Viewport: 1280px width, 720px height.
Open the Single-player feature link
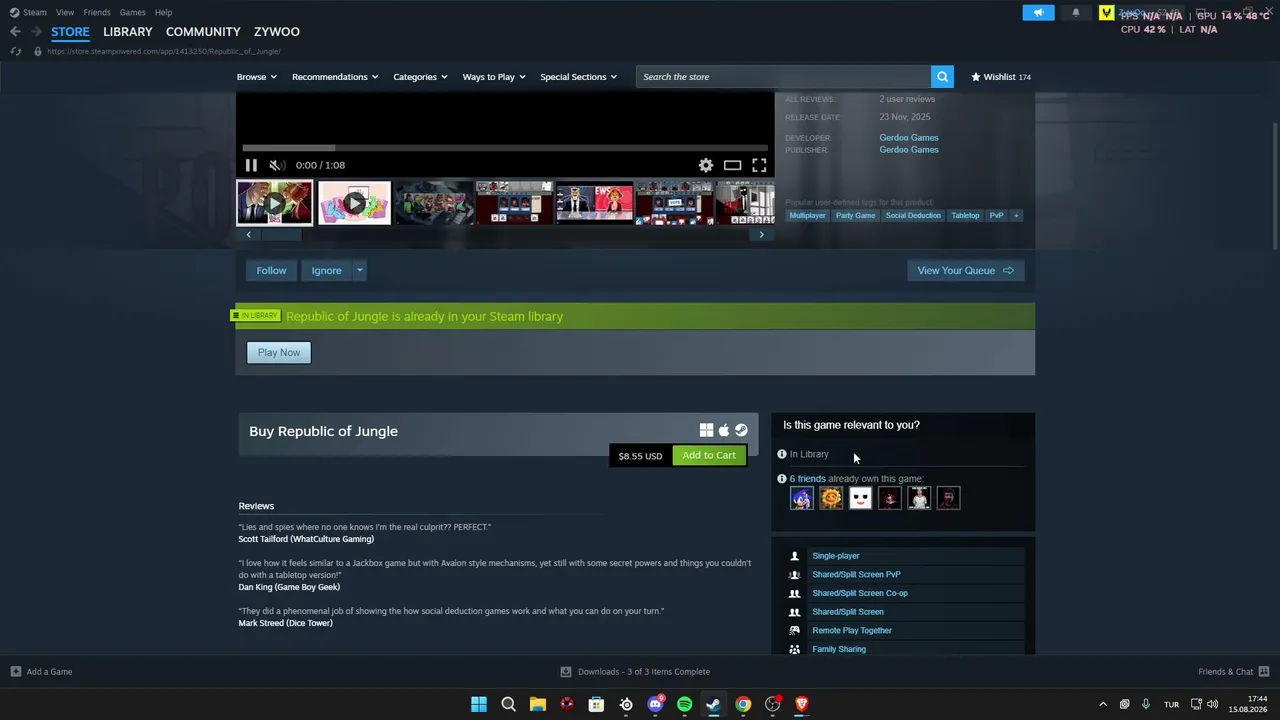tap(836, 556)
